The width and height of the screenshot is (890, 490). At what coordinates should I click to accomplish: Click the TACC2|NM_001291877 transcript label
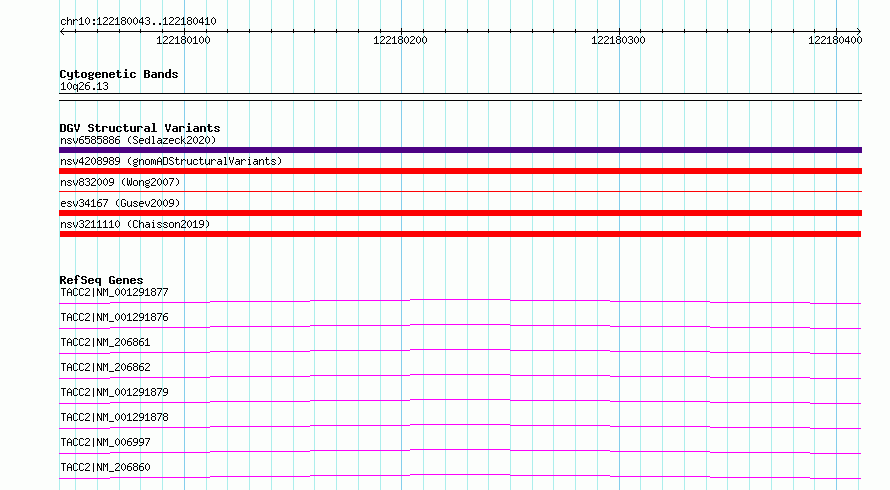click(x=114, y=292)
